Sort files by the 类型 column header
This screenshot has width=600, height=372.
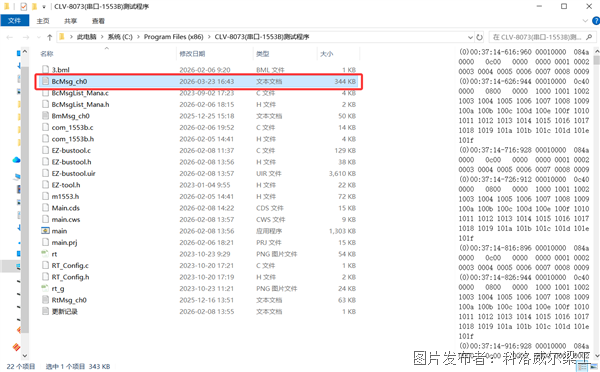click(262, 54)
